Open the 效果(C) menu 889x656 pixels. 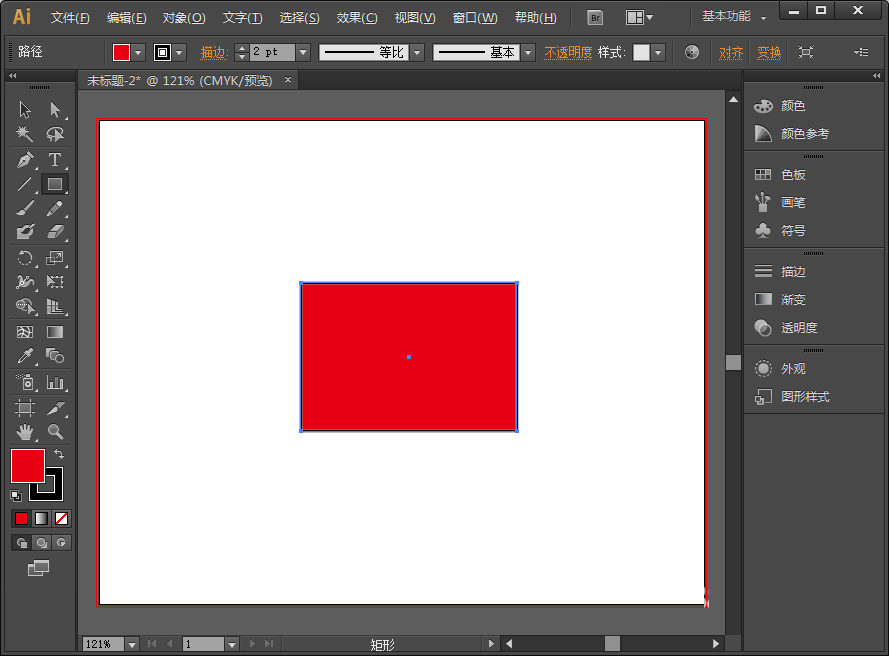click(357, 18)
